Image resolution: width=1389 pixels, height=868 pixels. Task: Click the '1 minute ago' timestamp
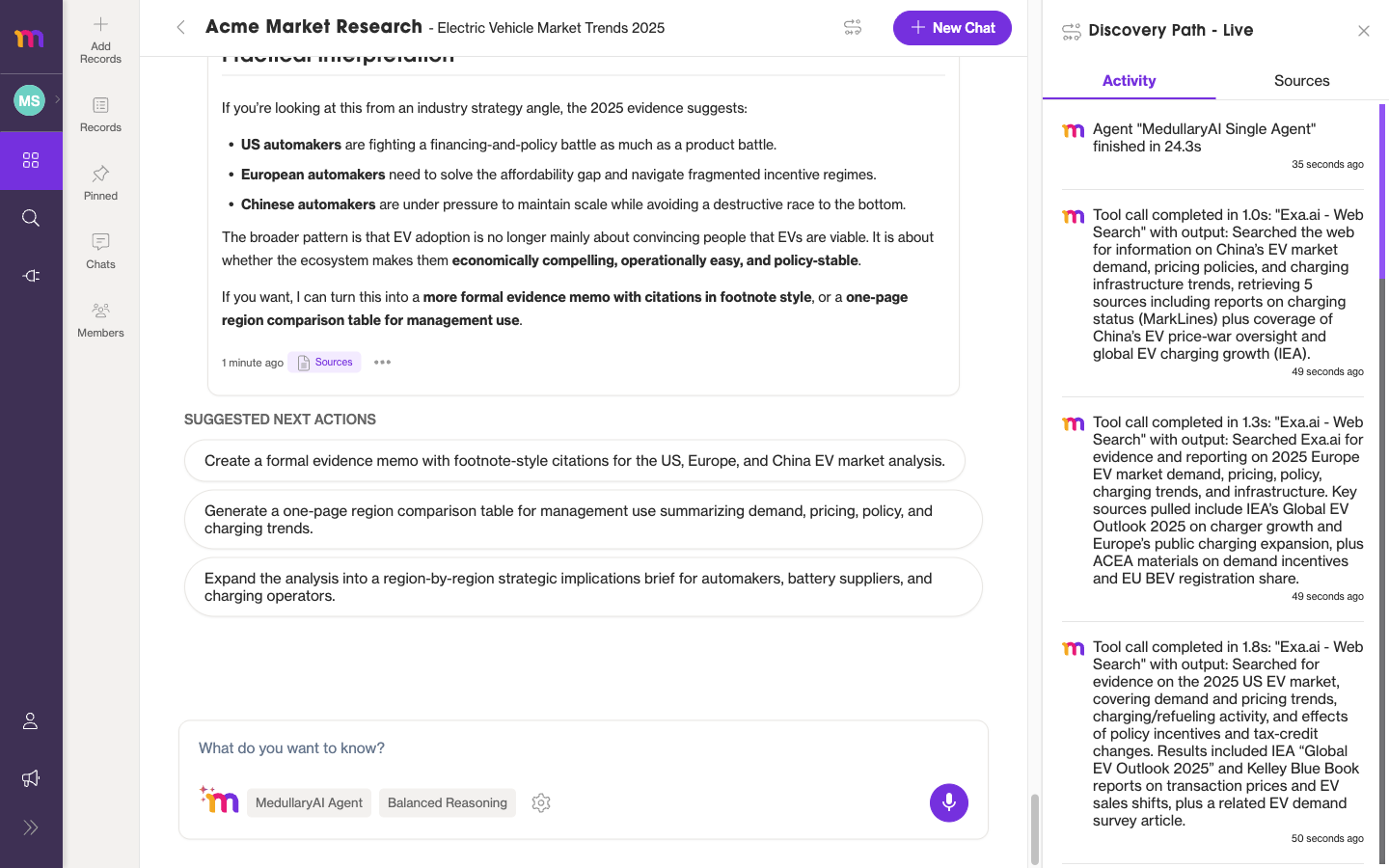(x=253, y=363)
